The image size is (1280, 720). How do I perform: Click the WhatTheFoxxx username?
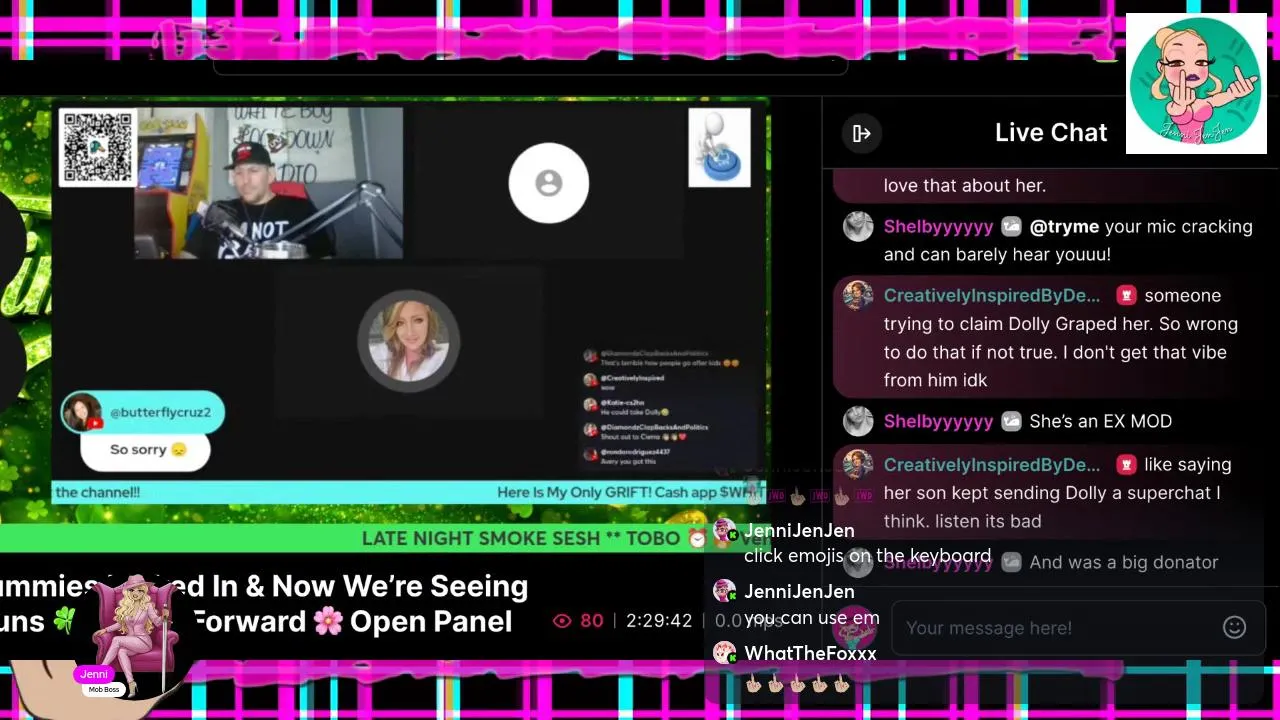pyautogui.click(x=810, y=654)
